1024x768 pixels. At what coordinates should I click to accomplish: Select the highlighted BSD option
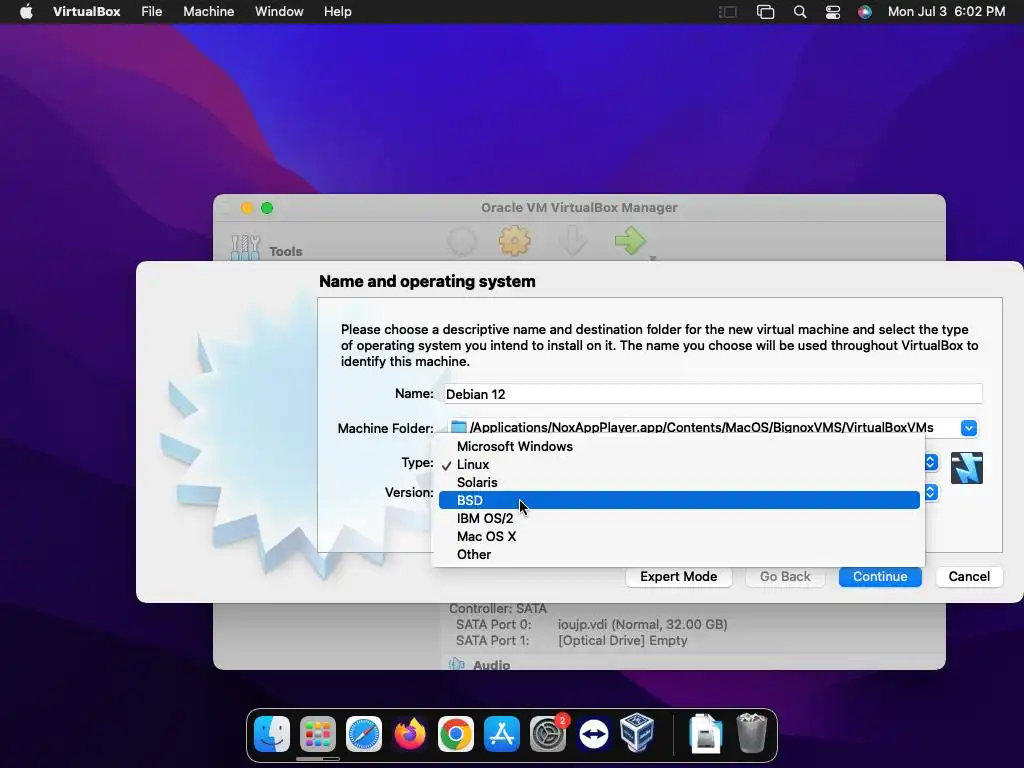point(679,500)
